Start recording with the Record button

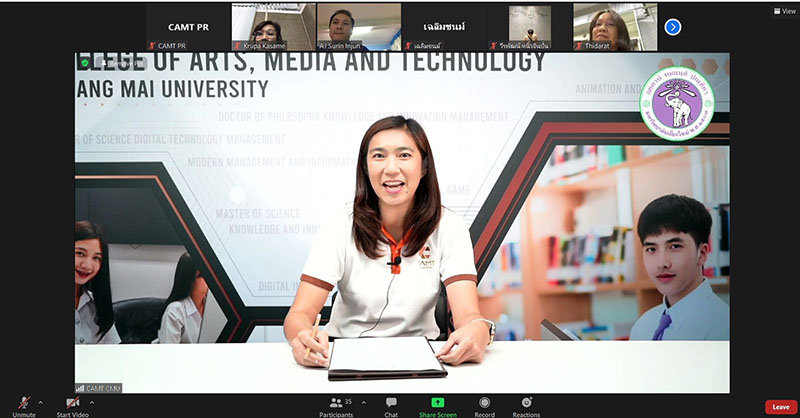coord(485,407)
